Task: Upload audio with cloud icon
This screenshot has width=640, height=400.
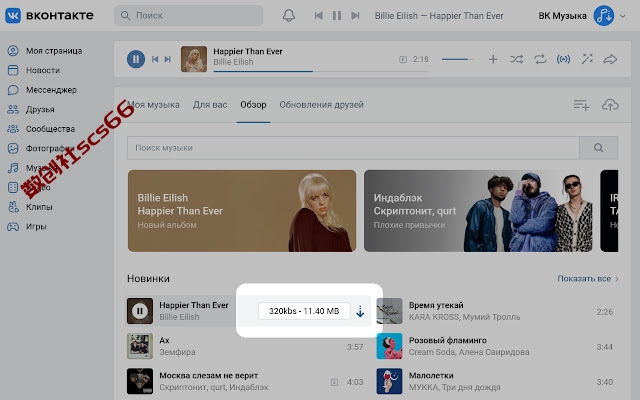Action: coord(610,105)
